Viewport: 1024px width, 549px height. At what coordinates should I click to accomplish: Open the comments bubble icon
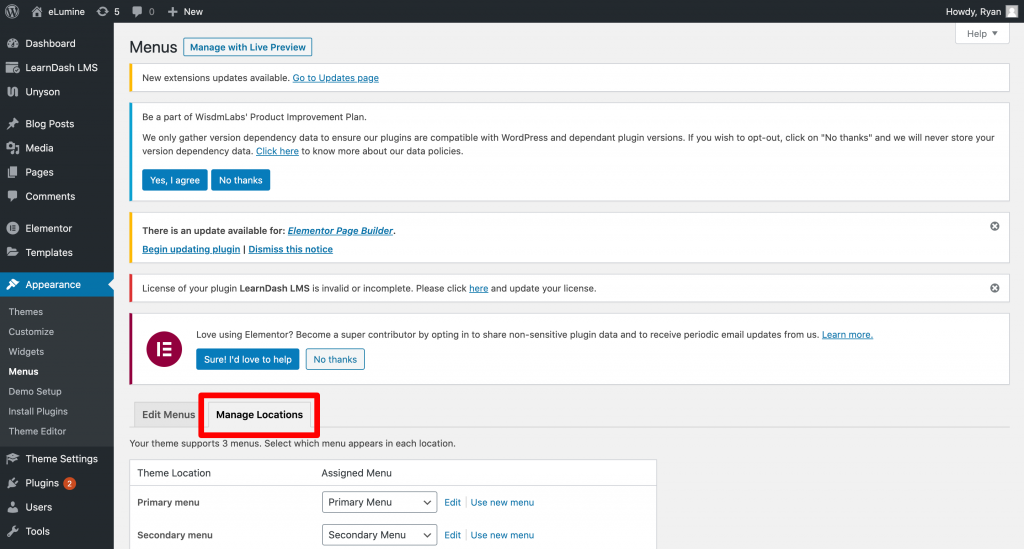(x=137, y=11)
